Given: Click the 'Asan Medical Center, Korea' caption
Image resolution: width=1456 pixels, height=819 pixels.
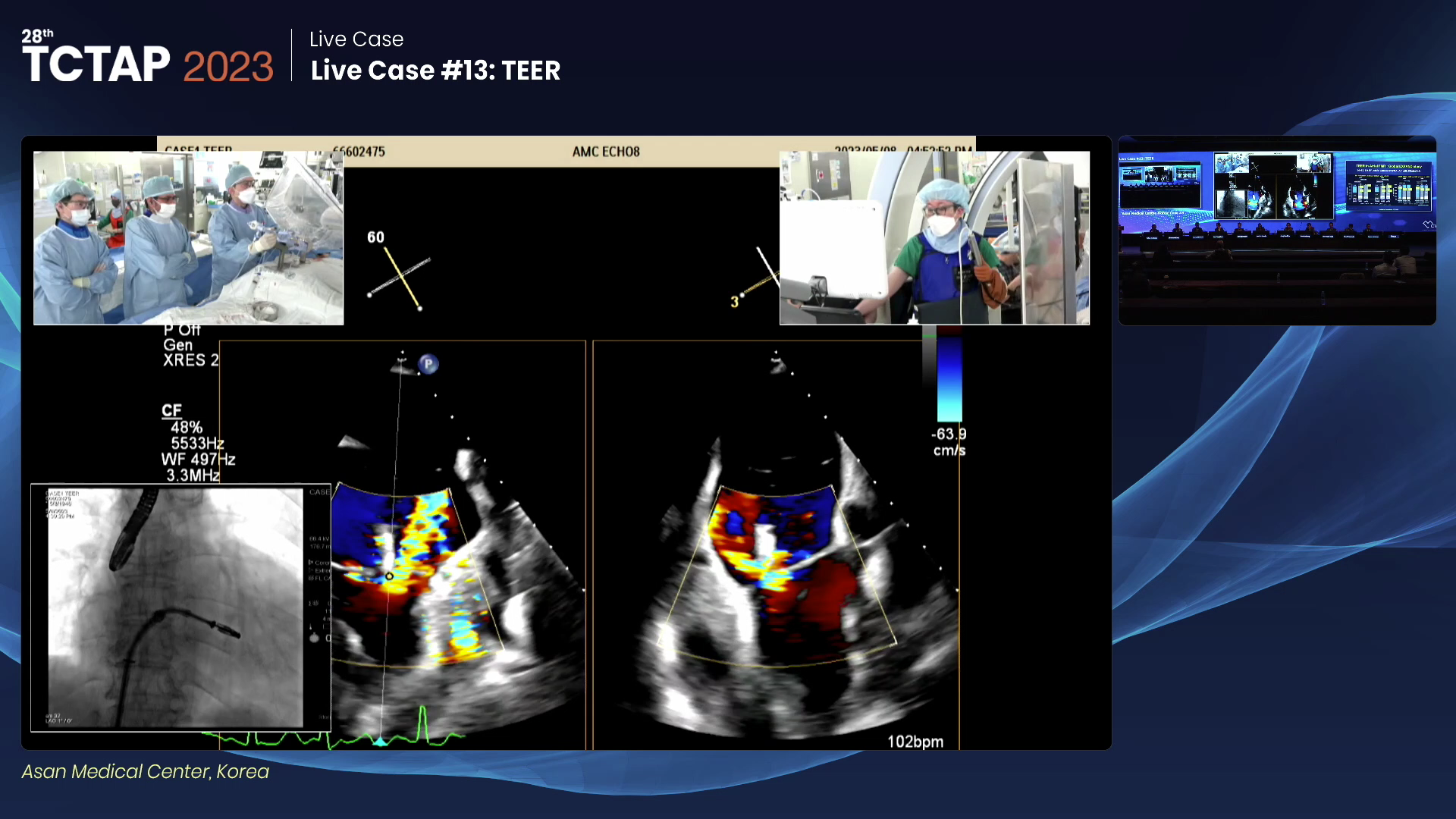Looking at the screenshot, I should click(145, 771).
